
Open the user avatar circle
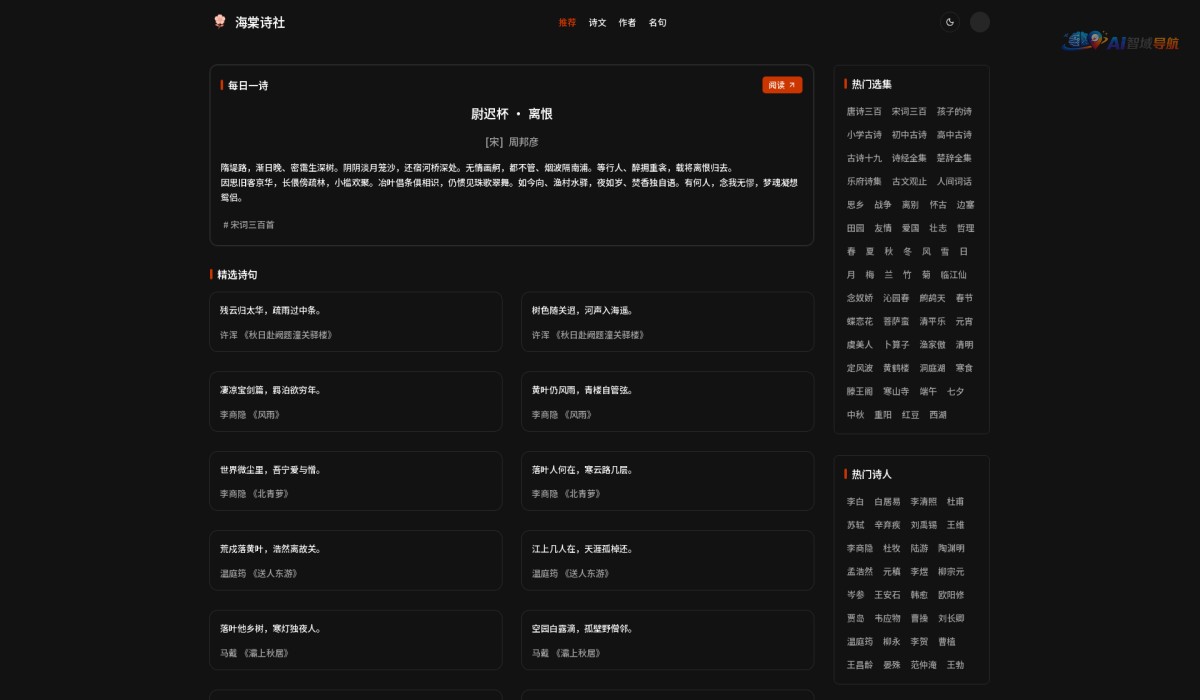pyautogui.click(x=980, y=22)
